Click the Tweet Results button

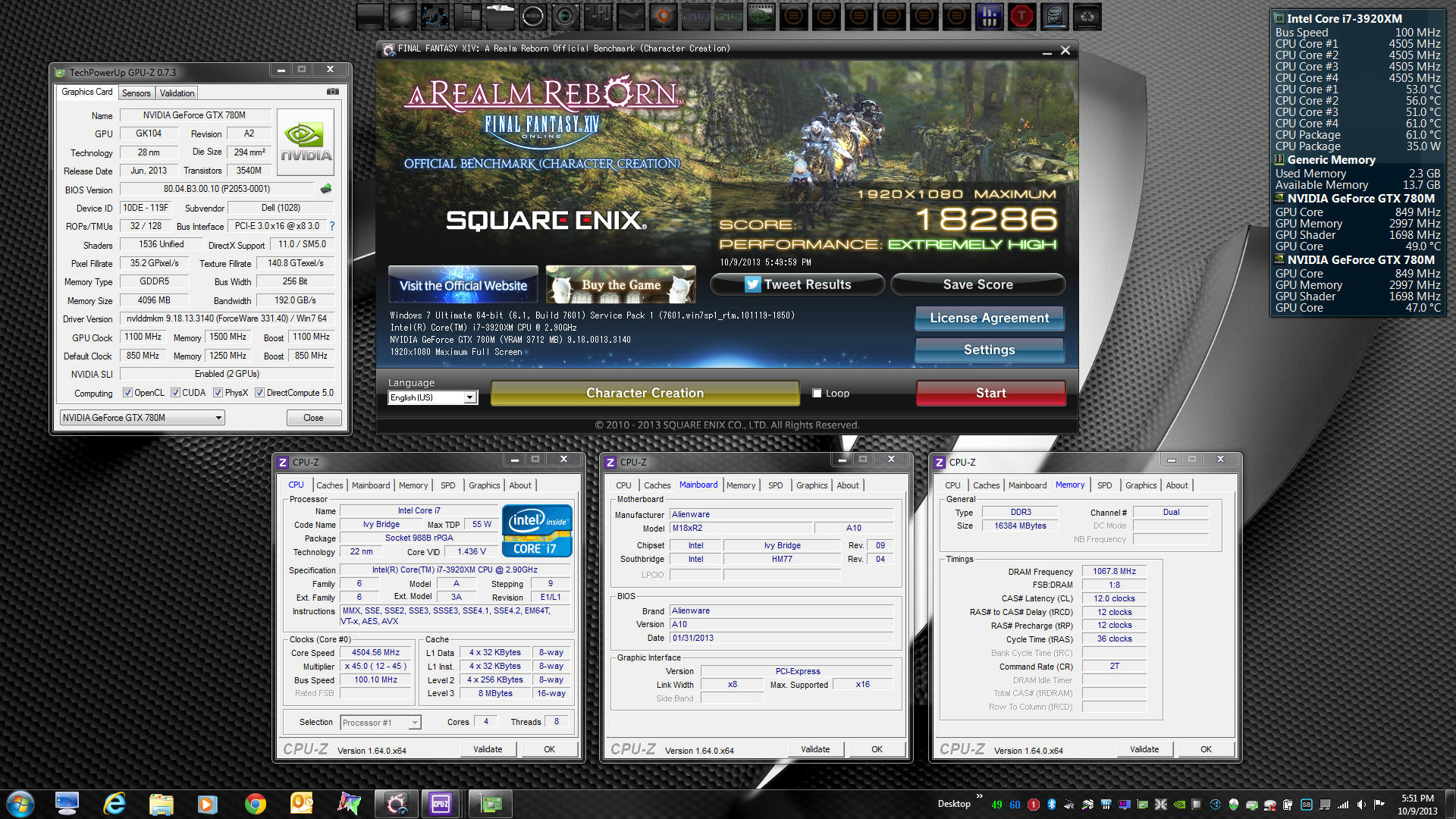point(797,284)
